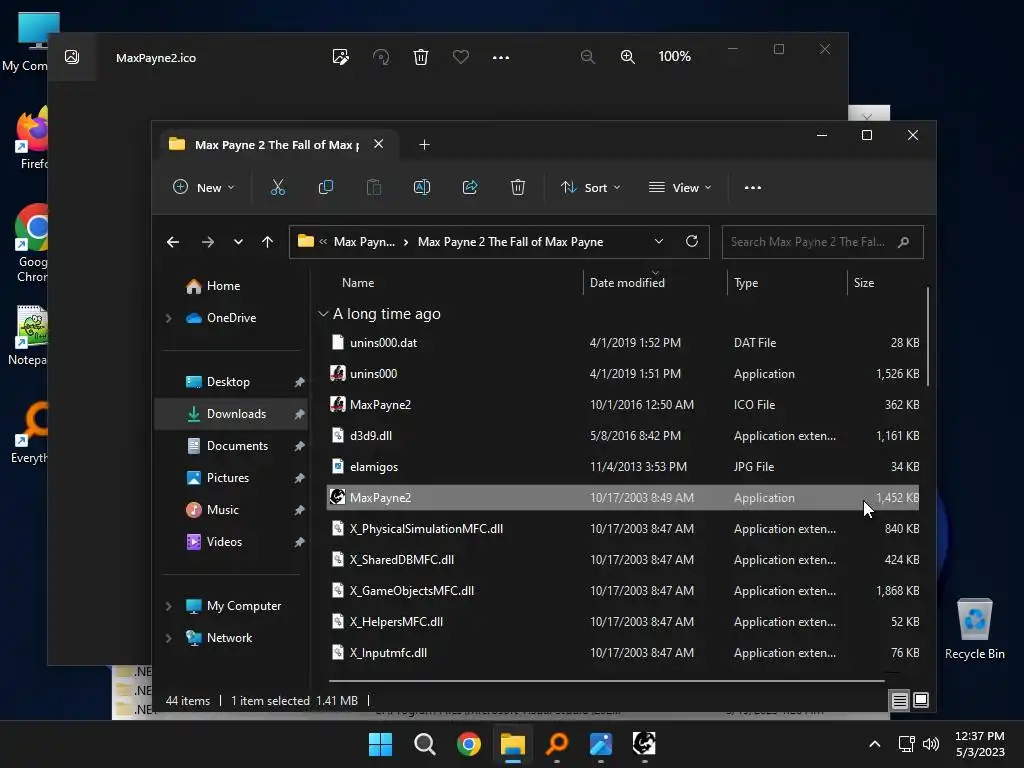Screen dimensions: 1024x768
Task: Add a new Explorer tab
Action: pos(424,144)
